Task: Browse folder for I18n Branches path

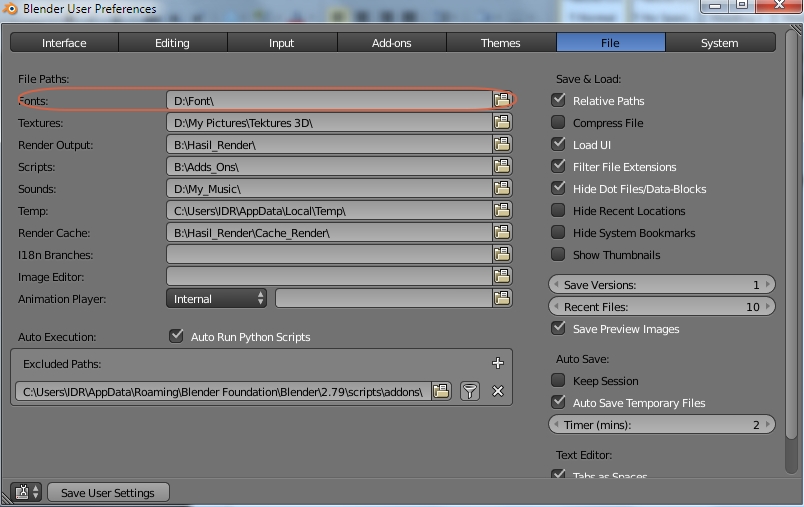Action: [x=502, y=254]
